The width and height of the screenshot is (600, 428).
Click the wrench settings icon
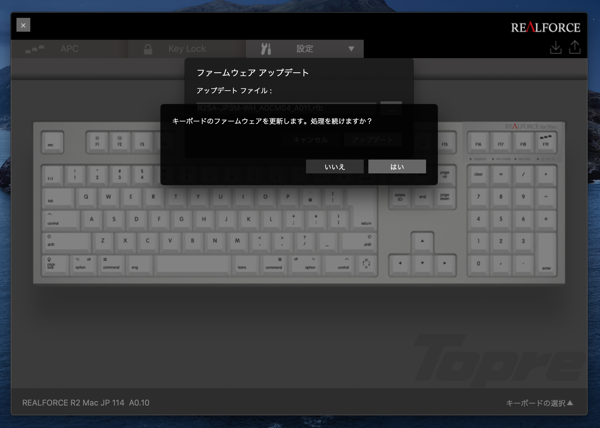266,49
